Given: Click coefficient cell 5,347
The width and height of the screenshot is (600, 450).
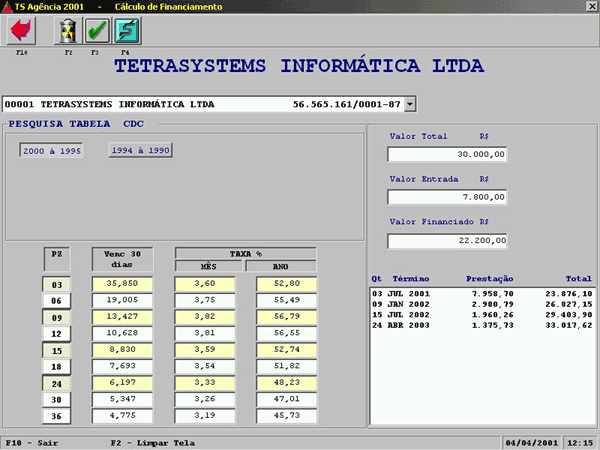Looking at the screenshot, I should [x=122, y=399].
